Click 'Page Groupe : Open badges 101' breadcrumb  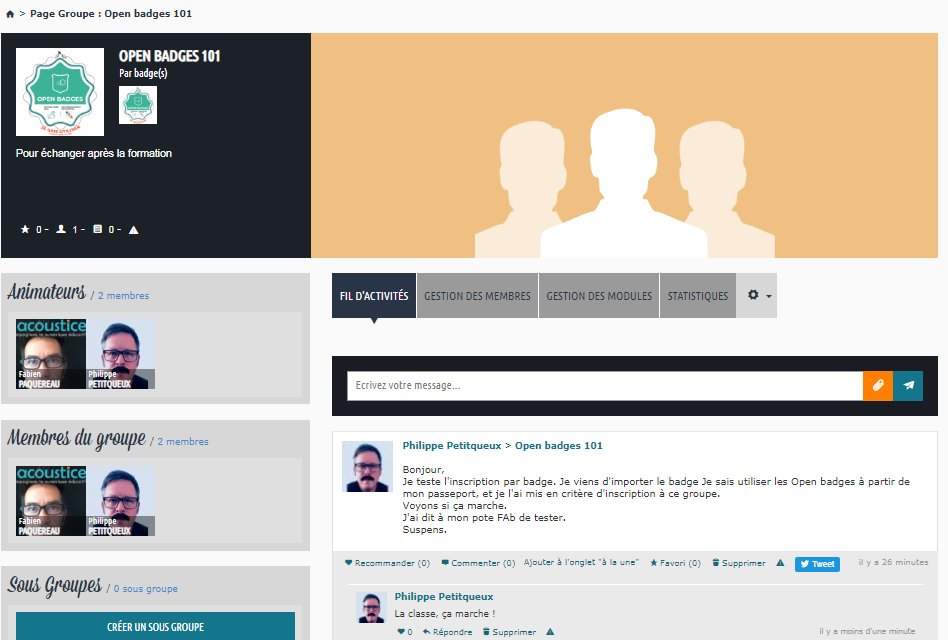[111, 13]
